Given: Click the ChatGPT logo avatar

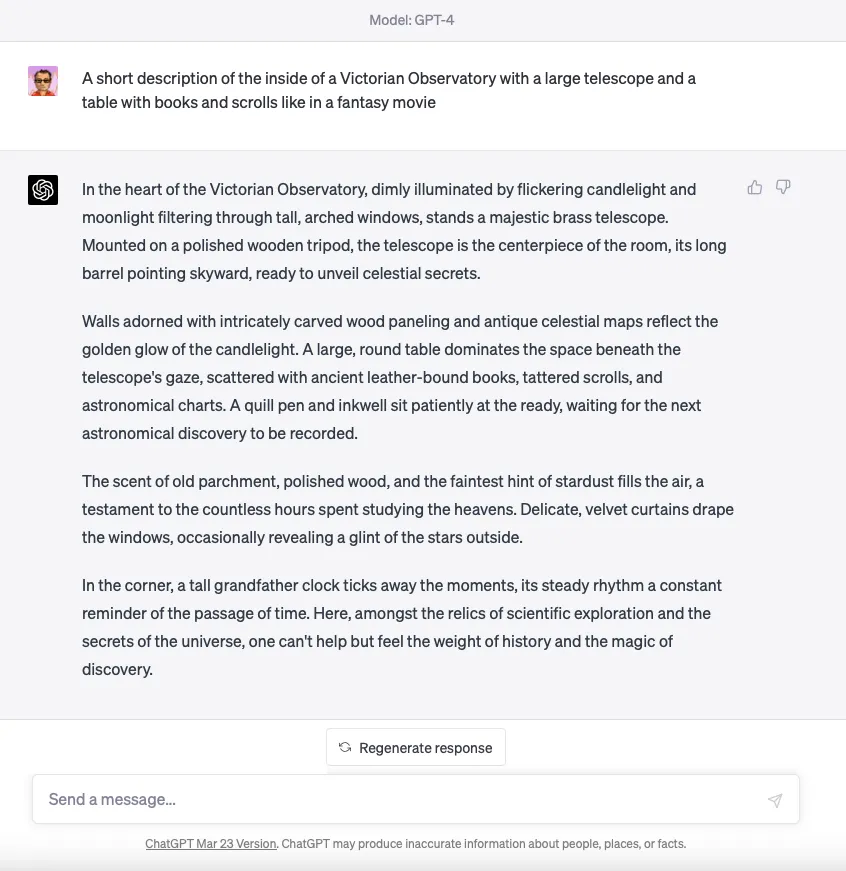Looking at the screenshot, I should 43,189.
